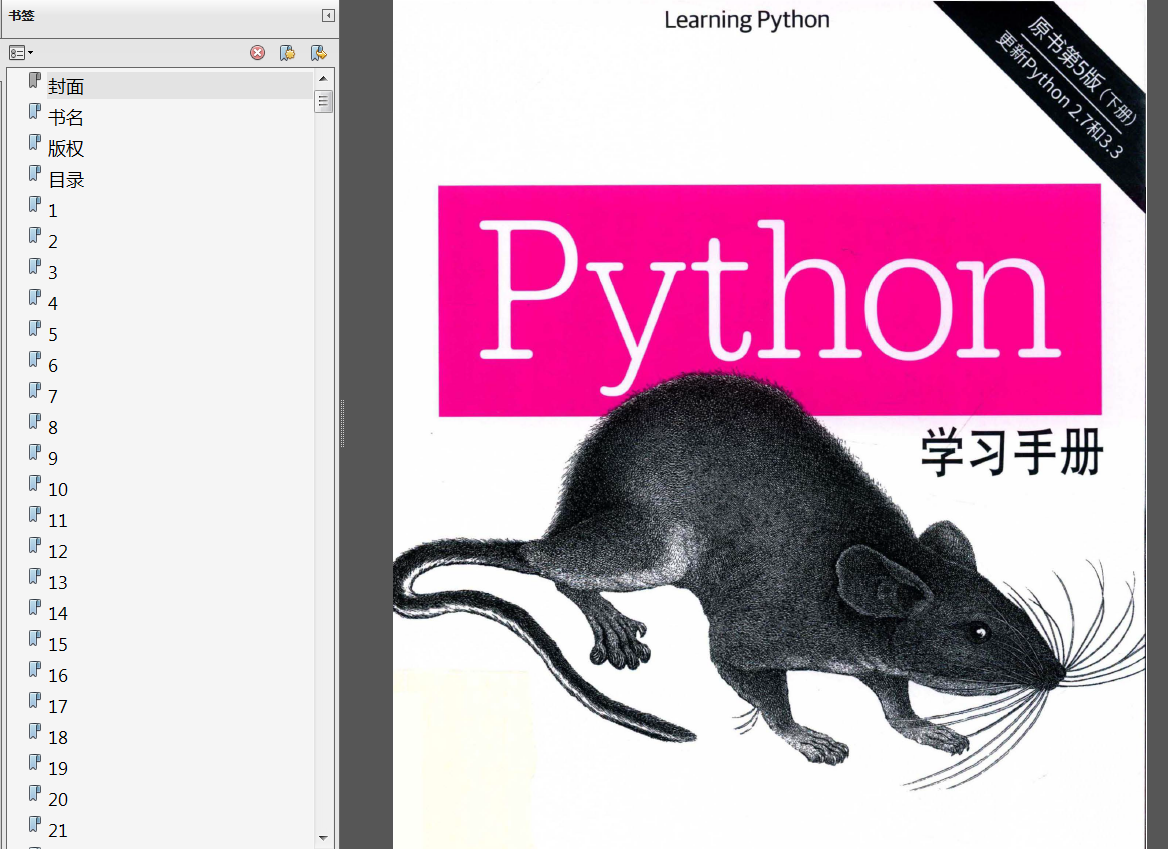This screenshot has height=849, width=1168.
Task: Click the bookmarks scrollbar up arrow
Action: (x=323, y=78)
